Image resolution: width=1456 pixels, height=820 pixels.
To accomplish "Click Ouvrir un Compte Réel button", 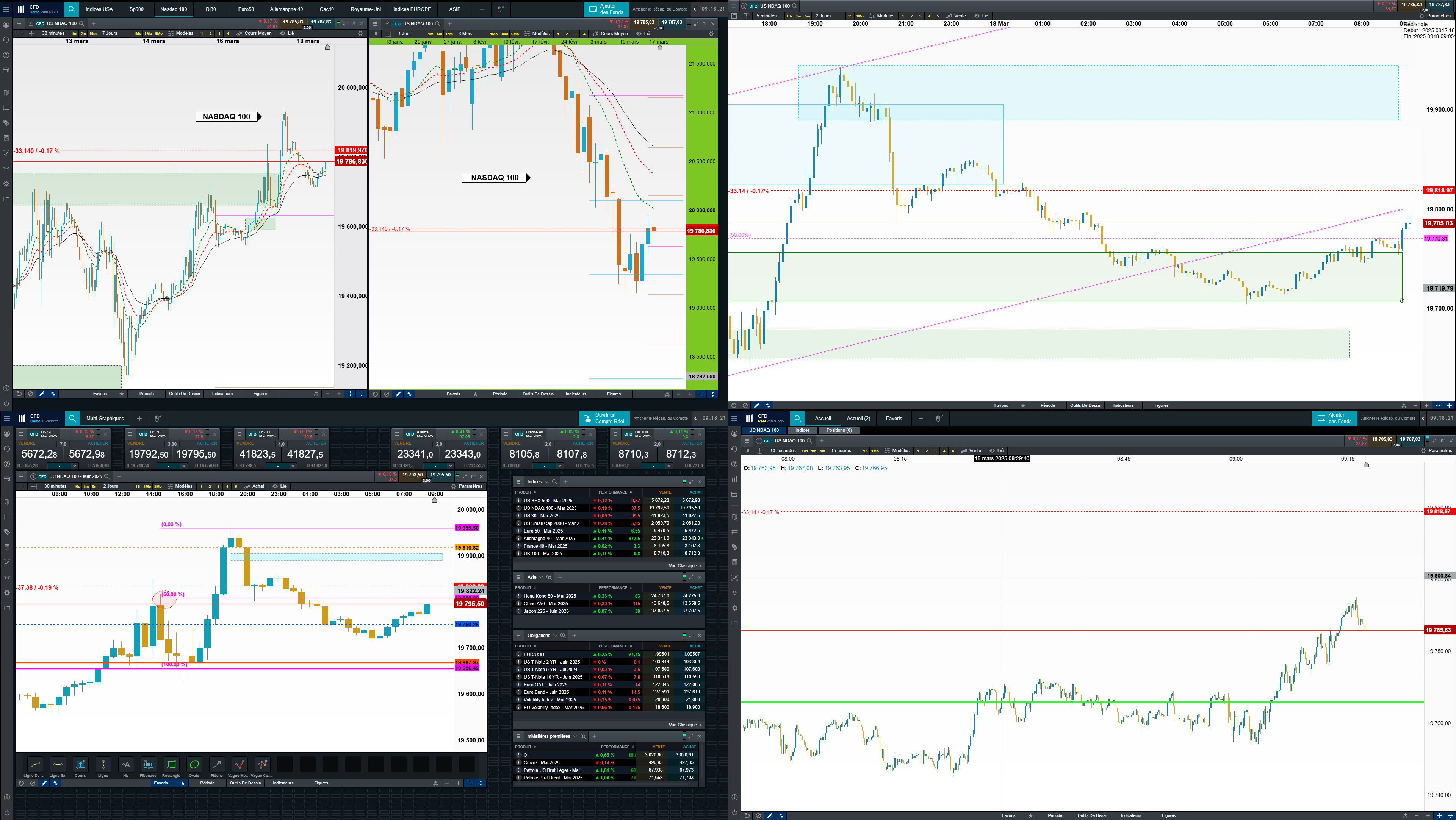I will click(604, 419).
